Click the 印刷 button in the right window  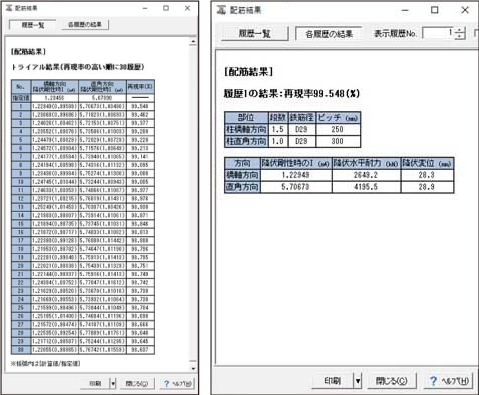point(332,381)
